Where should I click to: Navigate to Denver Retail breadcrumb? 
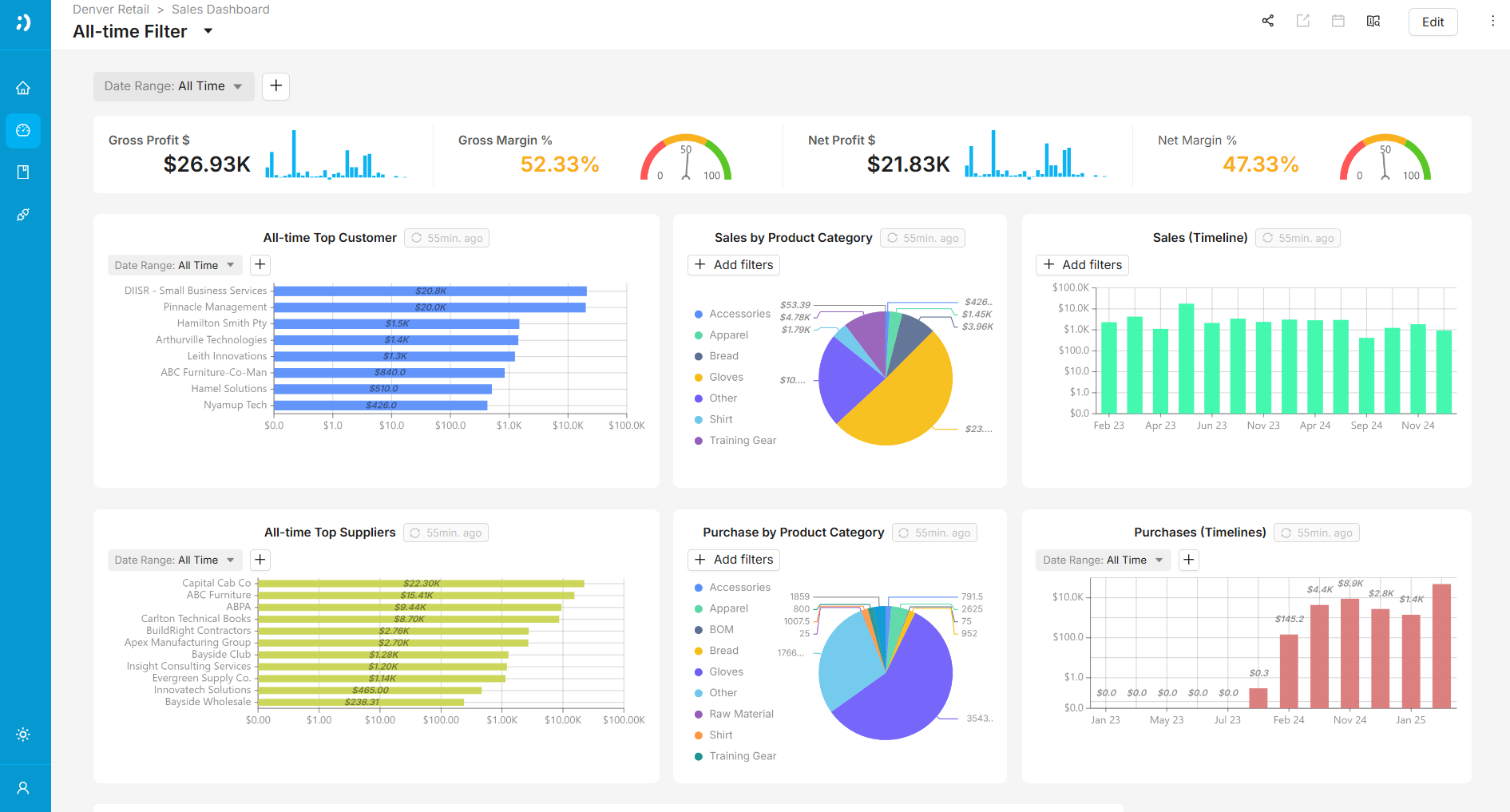point(111,10)
